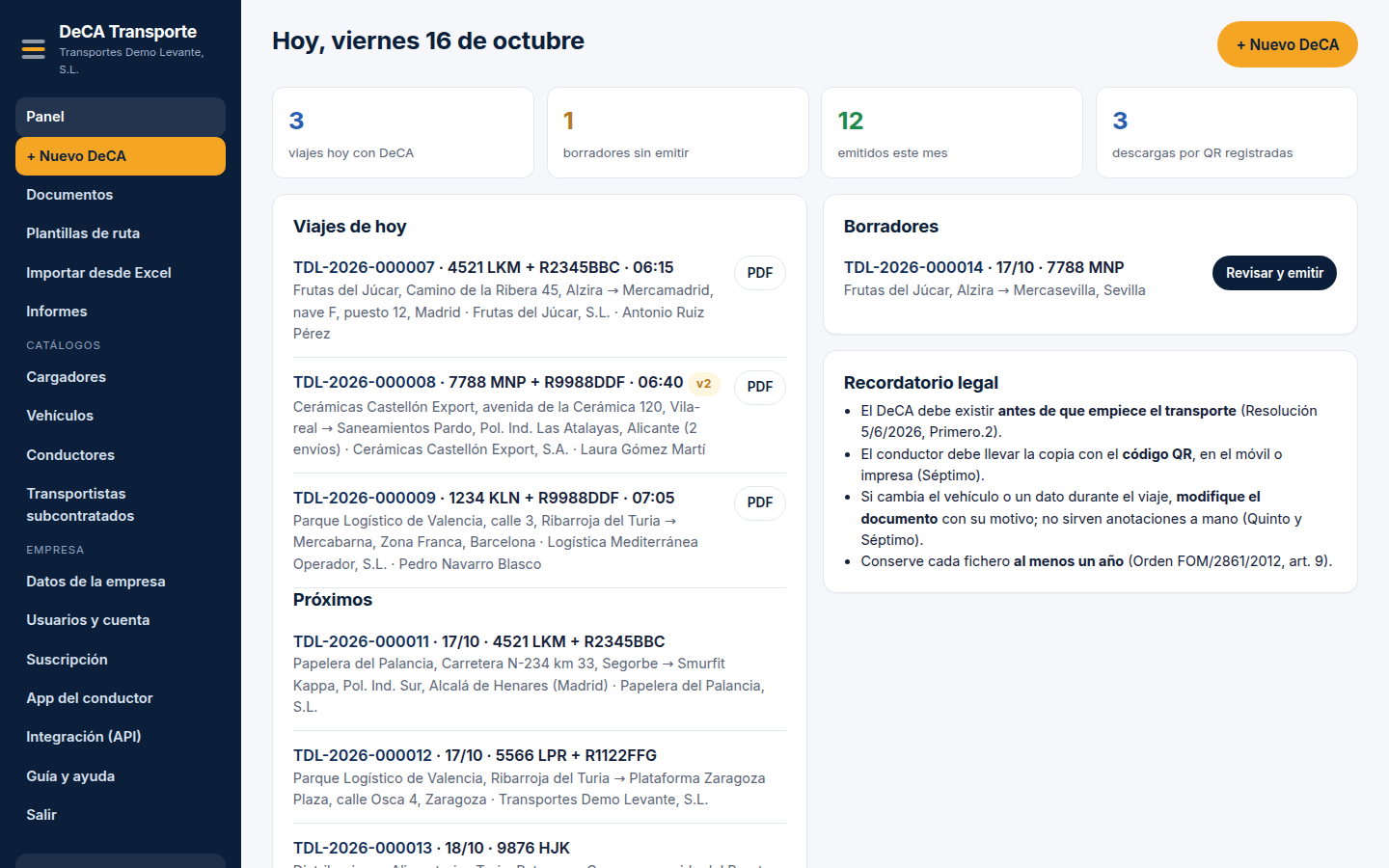
Task: Open upcoming trip TDL-2026-000011
Action: [x=479, y=641]
